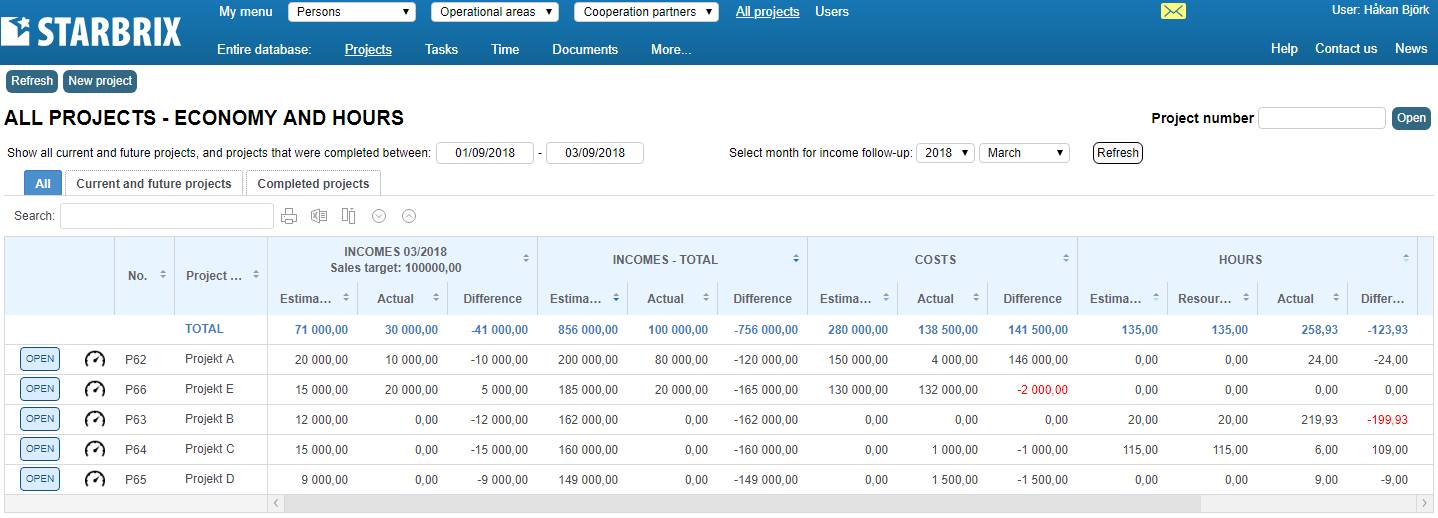This screenshot has width=1438, height=518.
Task: Toggle sort on Costs Actual column
Action: click(977, 298)
